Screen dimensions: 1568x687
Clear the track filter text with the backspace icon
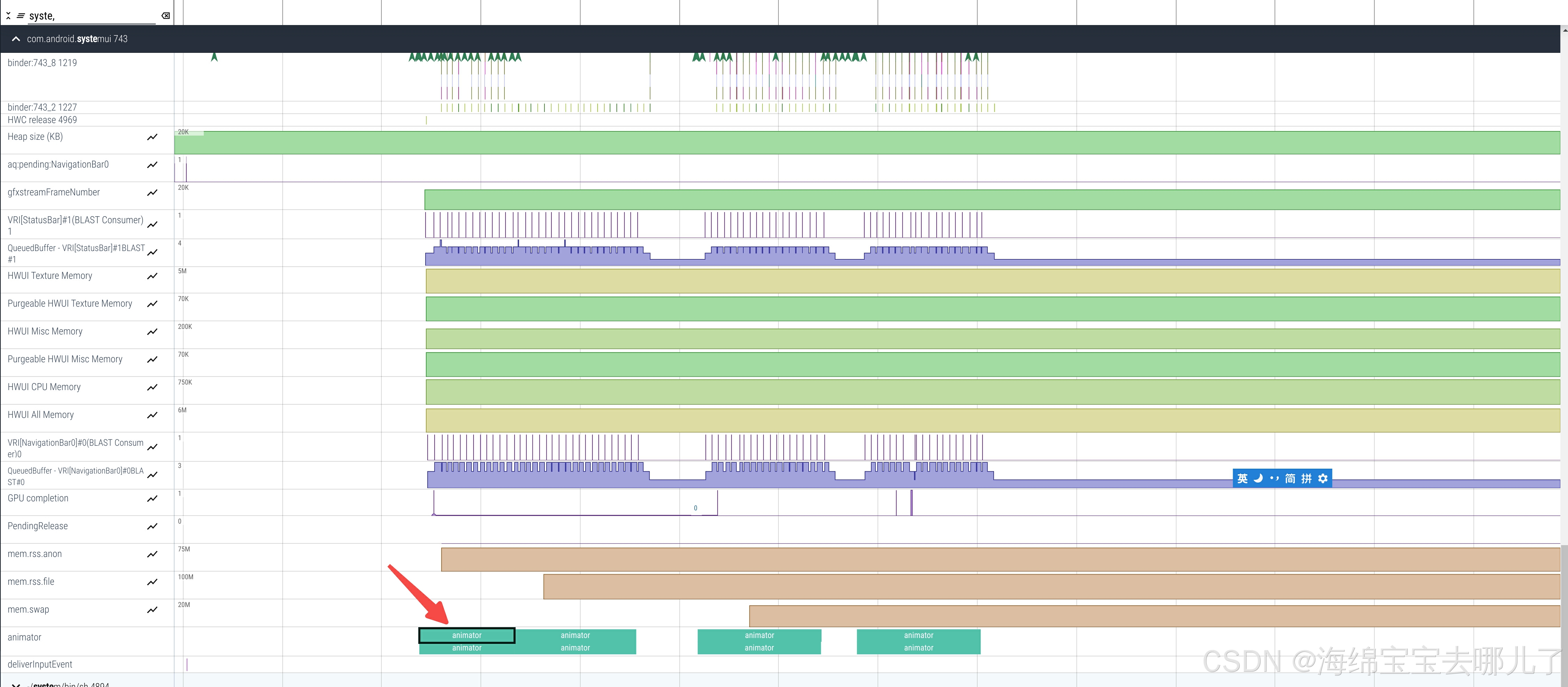point(165,16)
